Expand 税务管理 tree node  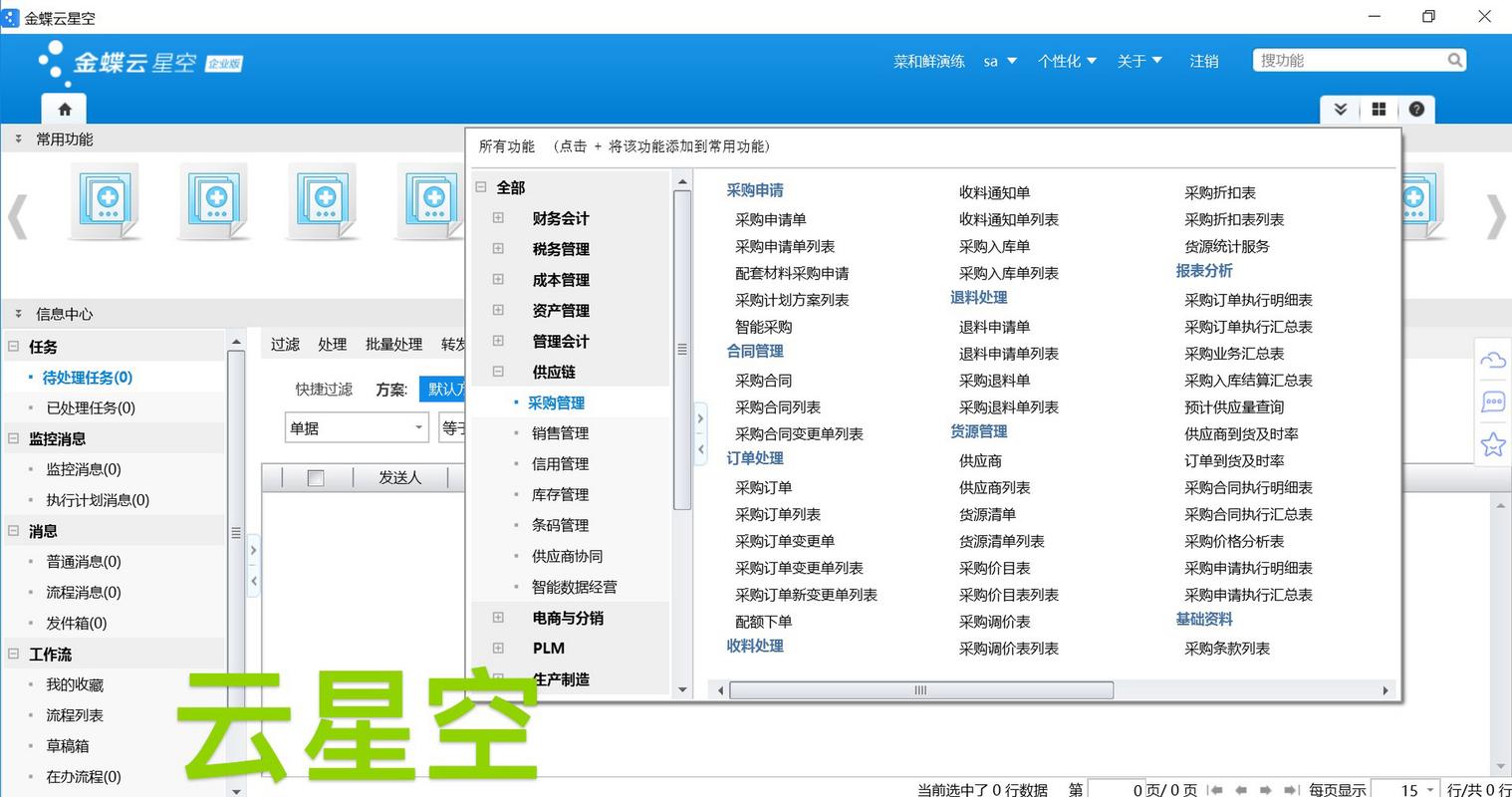(498, 249)
